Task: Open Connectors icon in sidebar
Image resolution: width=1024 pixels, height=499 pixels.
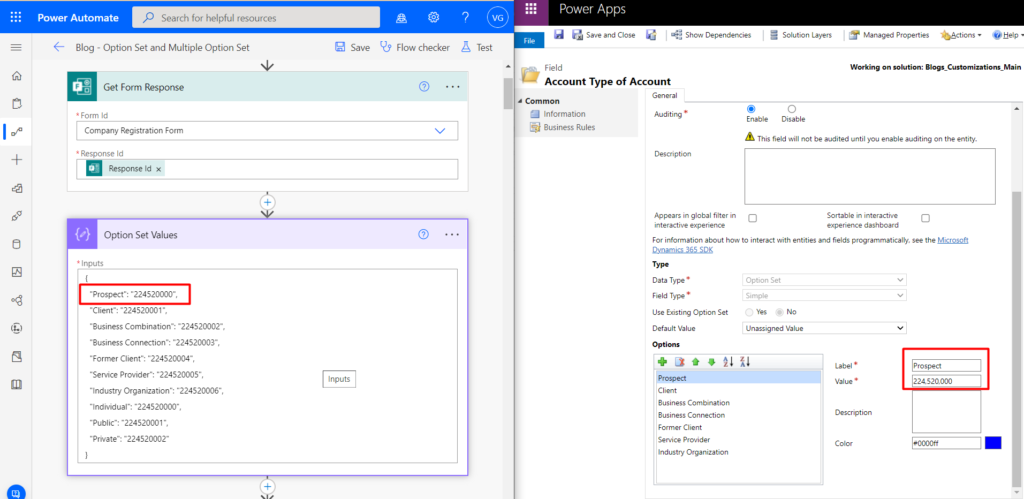Action: 17,216
